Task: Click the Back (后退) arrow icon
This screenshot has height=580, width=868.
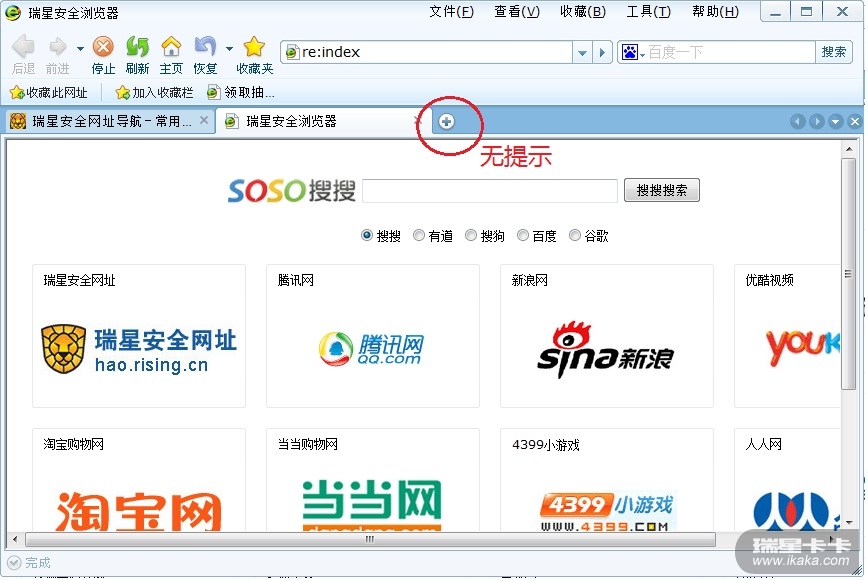Action: point(23,47)
